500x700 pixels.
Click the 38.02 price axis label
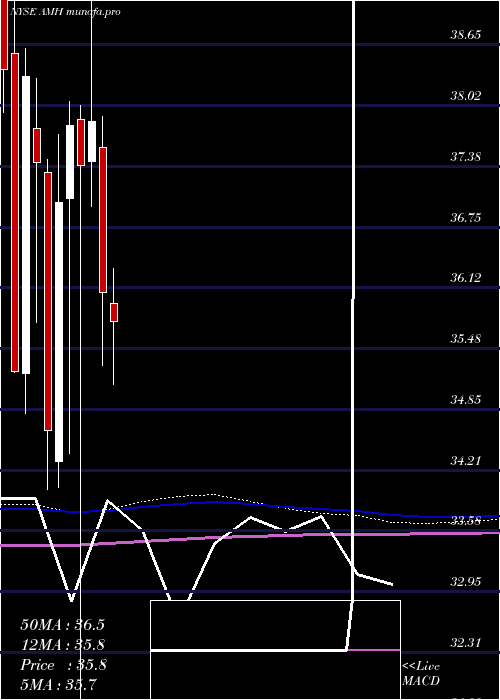coord(466,96)
